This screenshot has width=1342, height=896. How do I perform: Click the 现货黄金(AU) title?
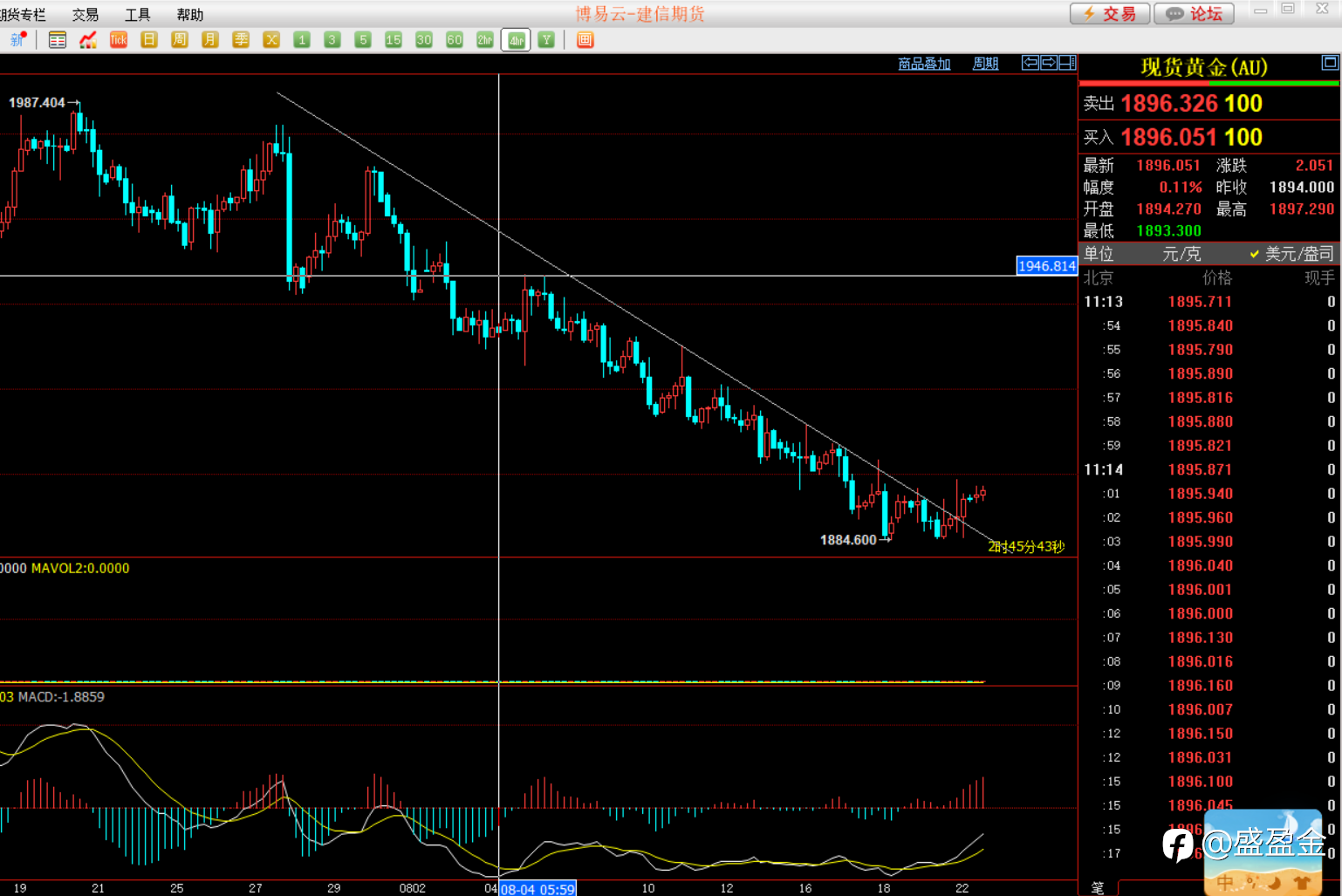click(x=1204, y=67)
